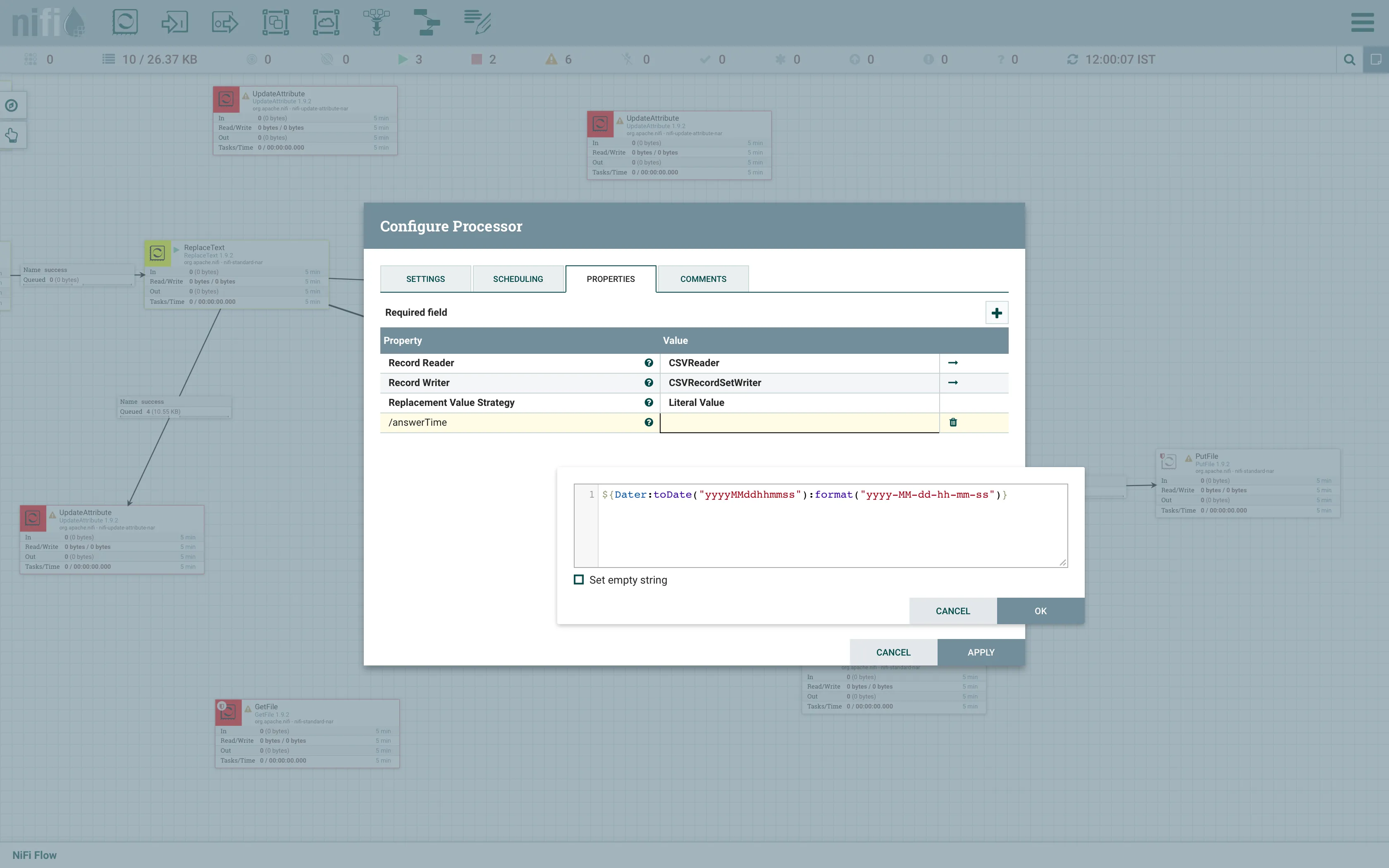Click the add new property plus icon

click(x=996, y=313)
